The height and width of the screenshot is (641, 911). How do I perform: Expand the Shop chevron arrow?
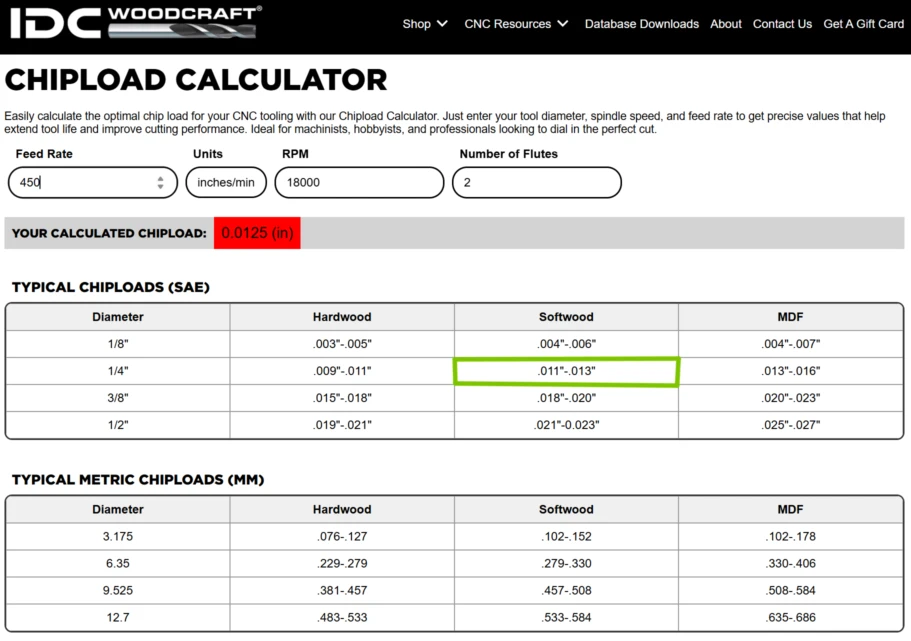coord(442,24)
